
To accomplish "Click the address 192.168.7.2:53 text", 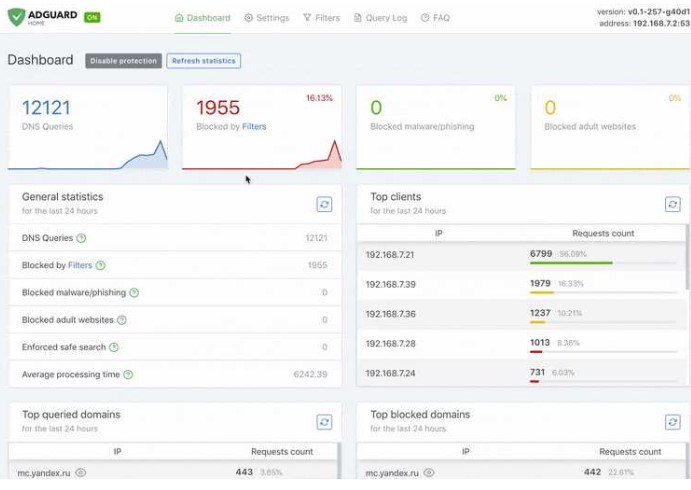I will coord(645,23).
